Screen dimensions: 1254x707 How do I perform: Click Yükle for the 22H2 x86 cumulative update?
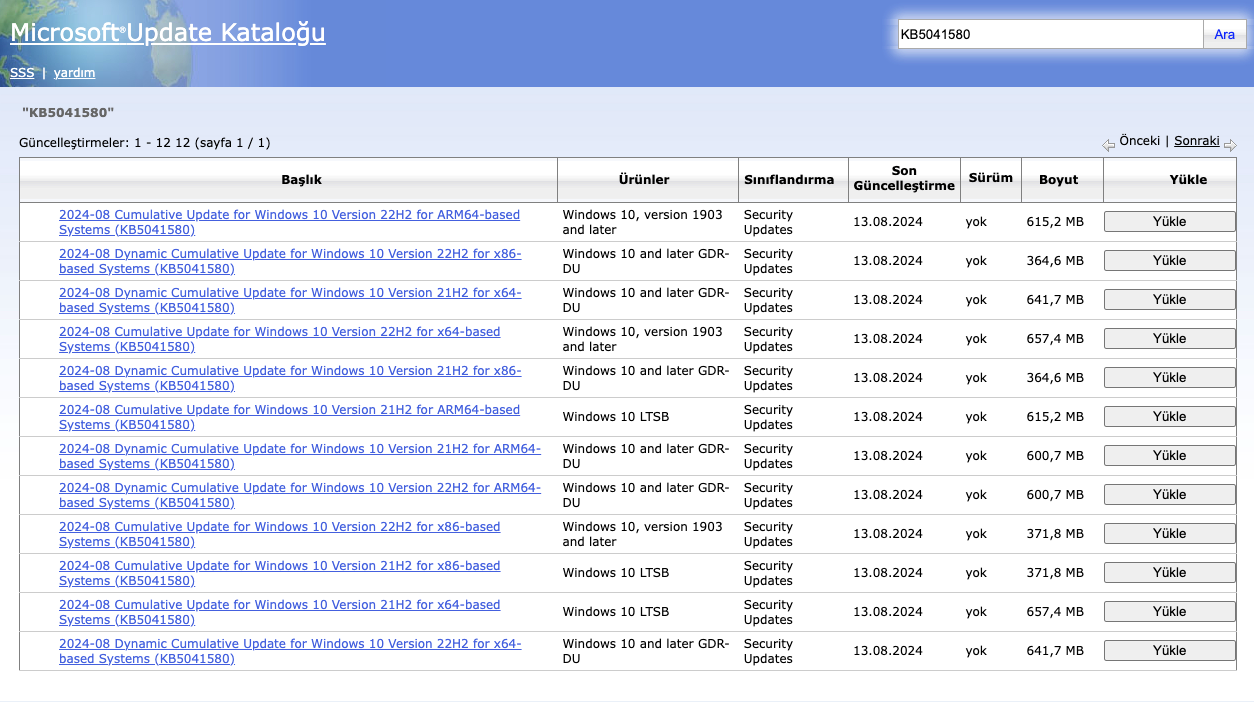coord(1168,533)
